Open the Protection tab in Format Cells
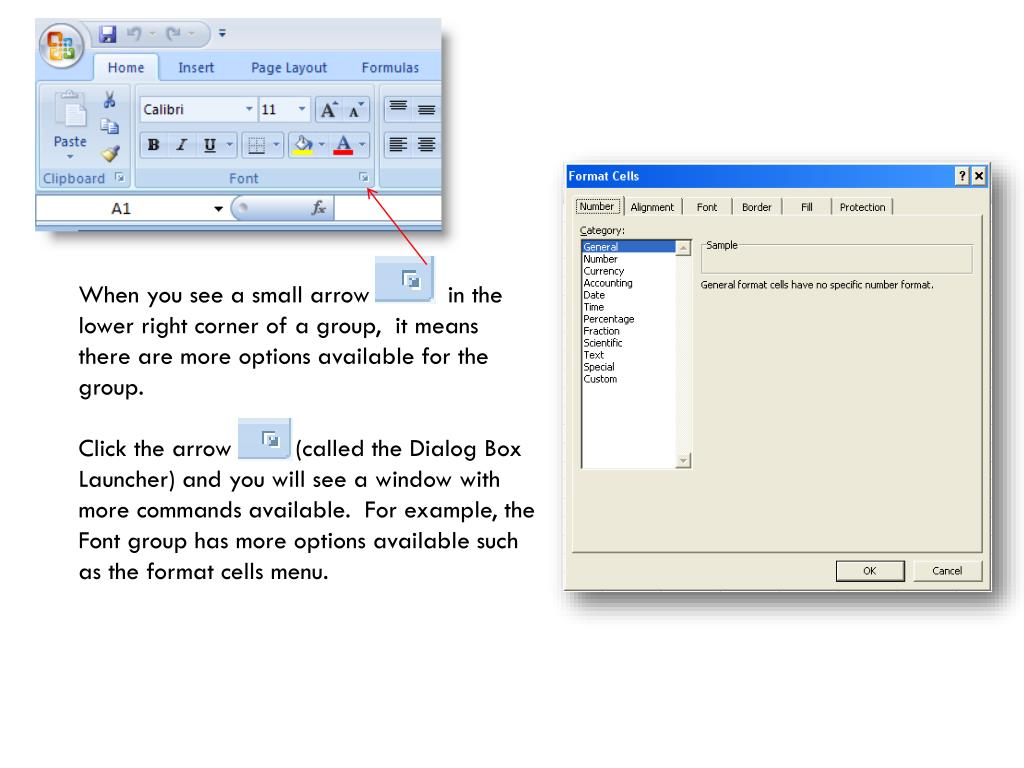The image size is (1024, 768). pyautogui.click(x=862, y=207)
